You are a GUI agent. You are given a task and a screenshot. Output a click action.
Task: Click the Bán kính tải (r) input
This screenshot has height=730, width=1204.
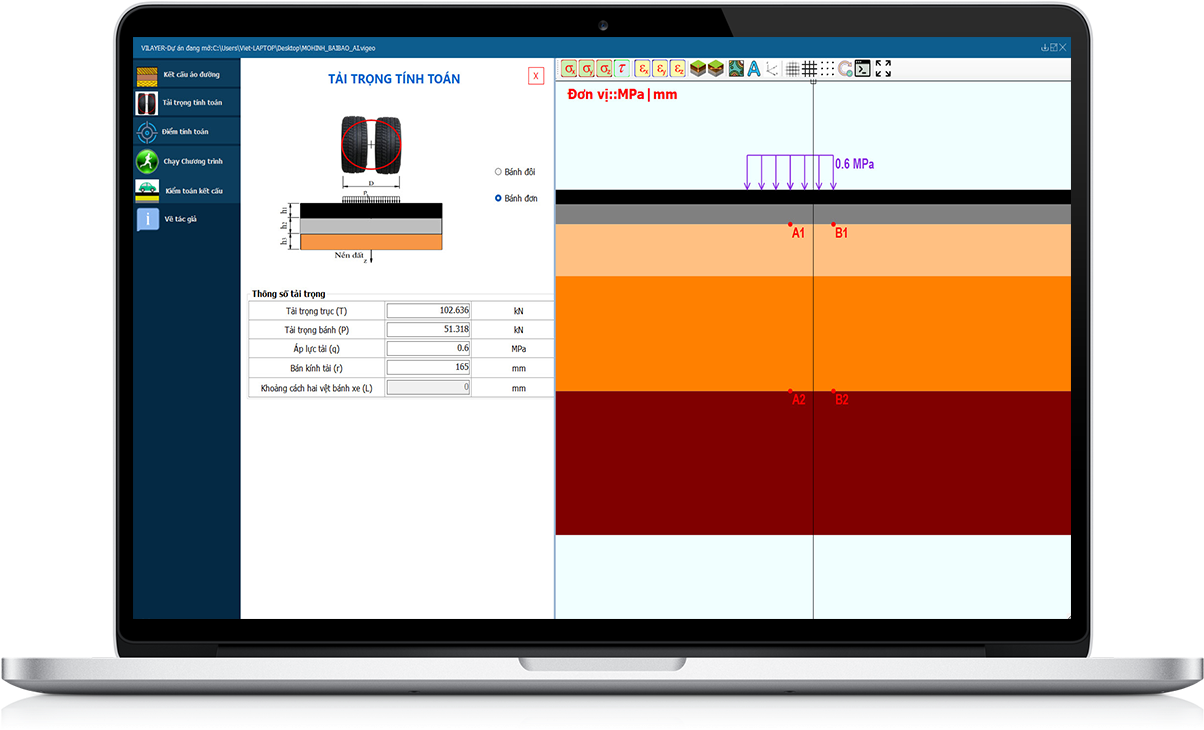(428, 368)
